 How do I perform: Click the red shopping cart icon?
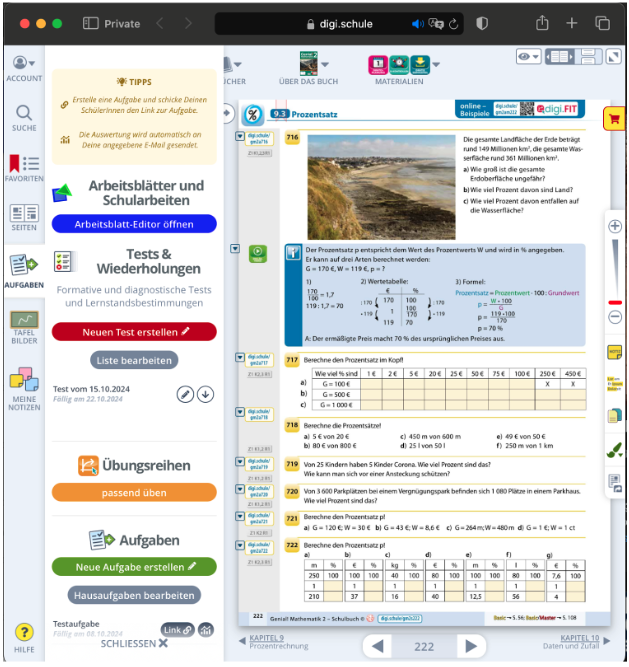click(613, 119)
